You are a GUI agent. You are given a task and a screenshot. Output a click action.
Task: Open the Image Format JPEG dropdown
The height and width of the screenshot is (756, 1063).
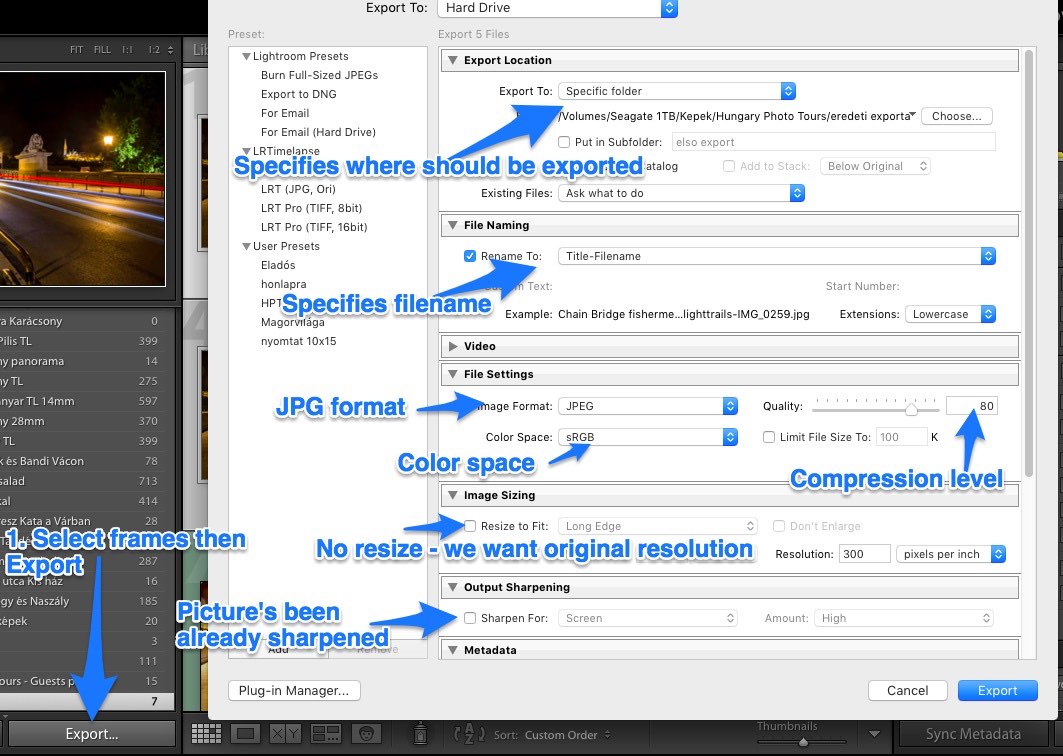pos(648,406)
